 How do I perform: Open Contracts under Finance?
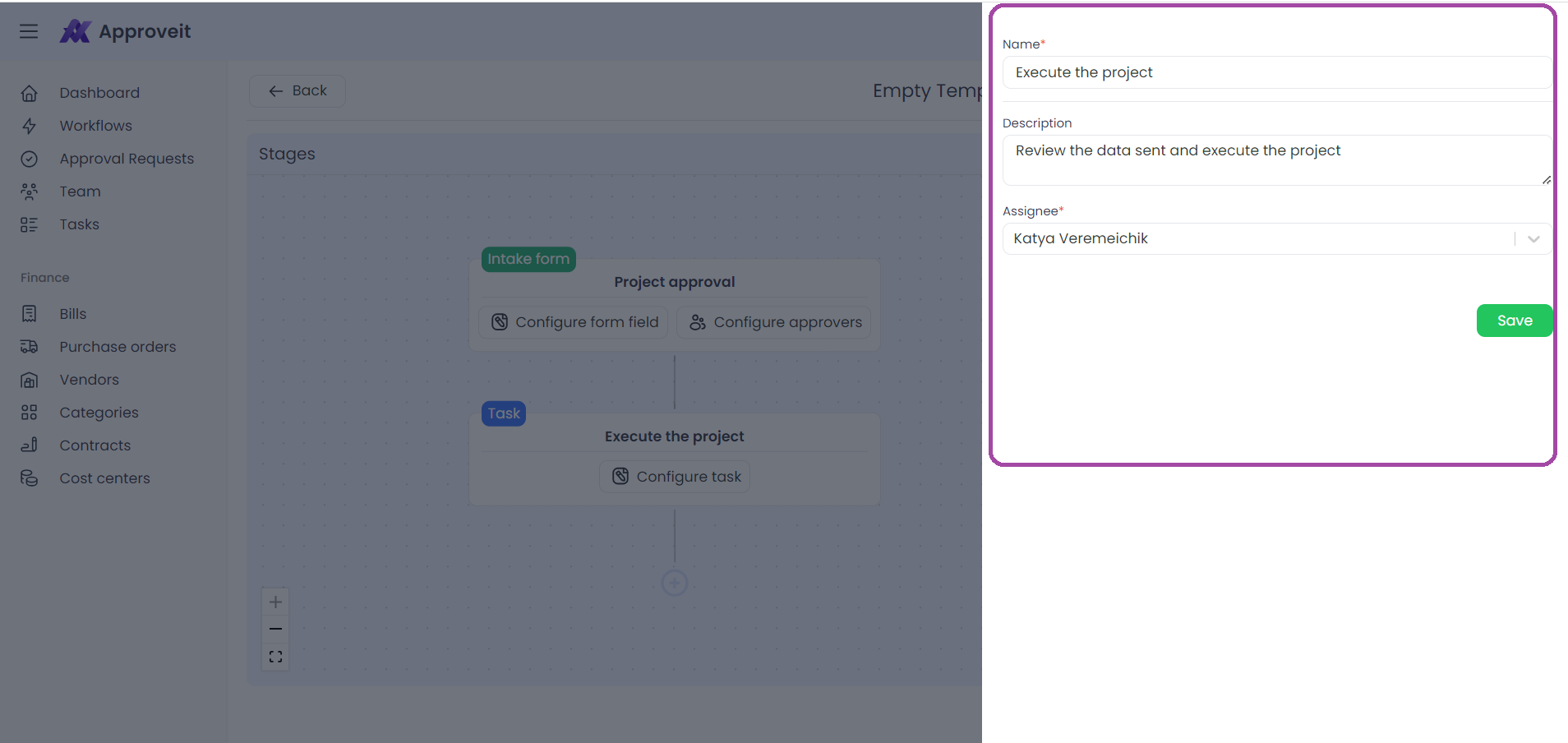pyautogui.click(x=95, y=445)
